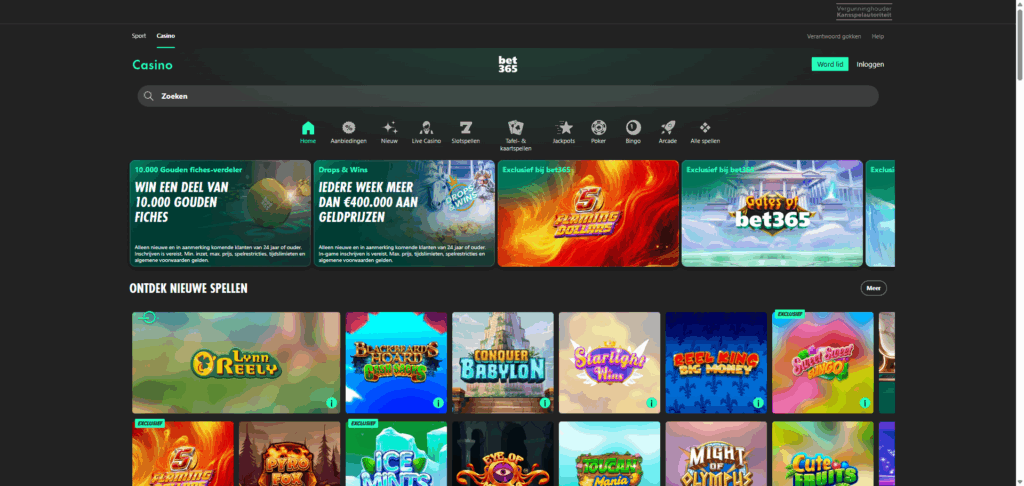Click the search magnifier icon
Viewport: 1024px width, 486px height.
click(148, 96)
